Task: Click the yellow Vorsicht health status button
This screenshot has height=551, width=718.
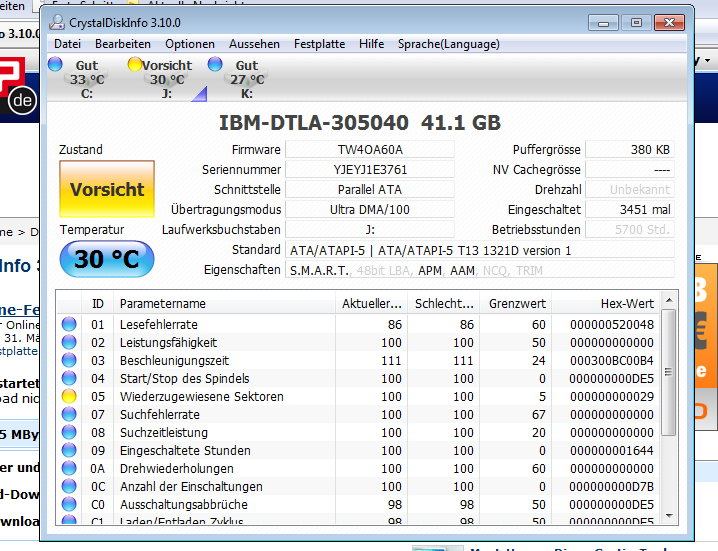Action: [107, 189]
